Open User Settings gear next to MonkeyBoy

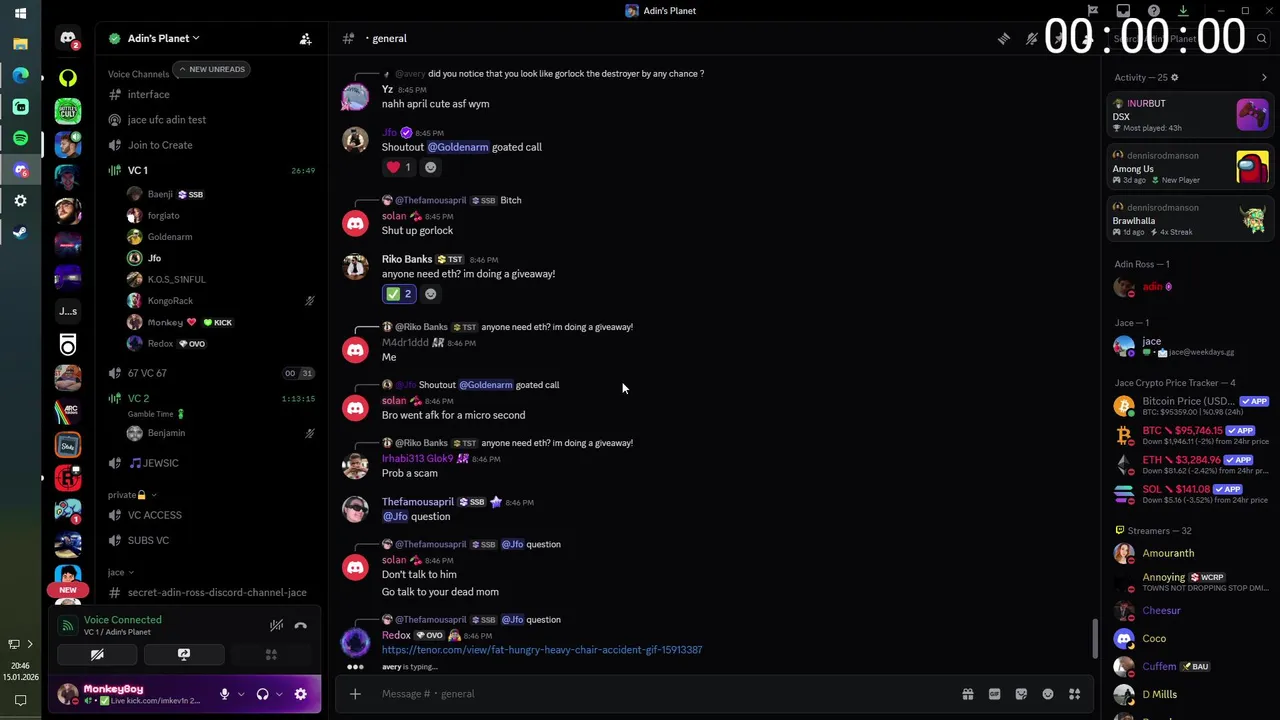coord(300,694)
